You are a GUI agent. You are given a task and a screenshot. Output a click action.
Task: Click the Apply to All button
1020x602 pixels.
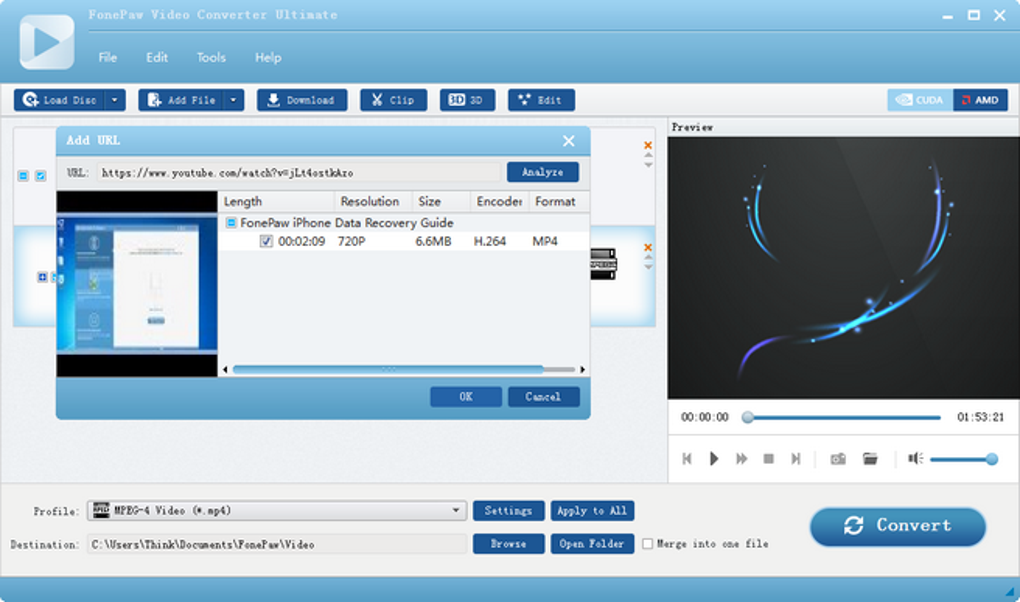coord(592,511)
